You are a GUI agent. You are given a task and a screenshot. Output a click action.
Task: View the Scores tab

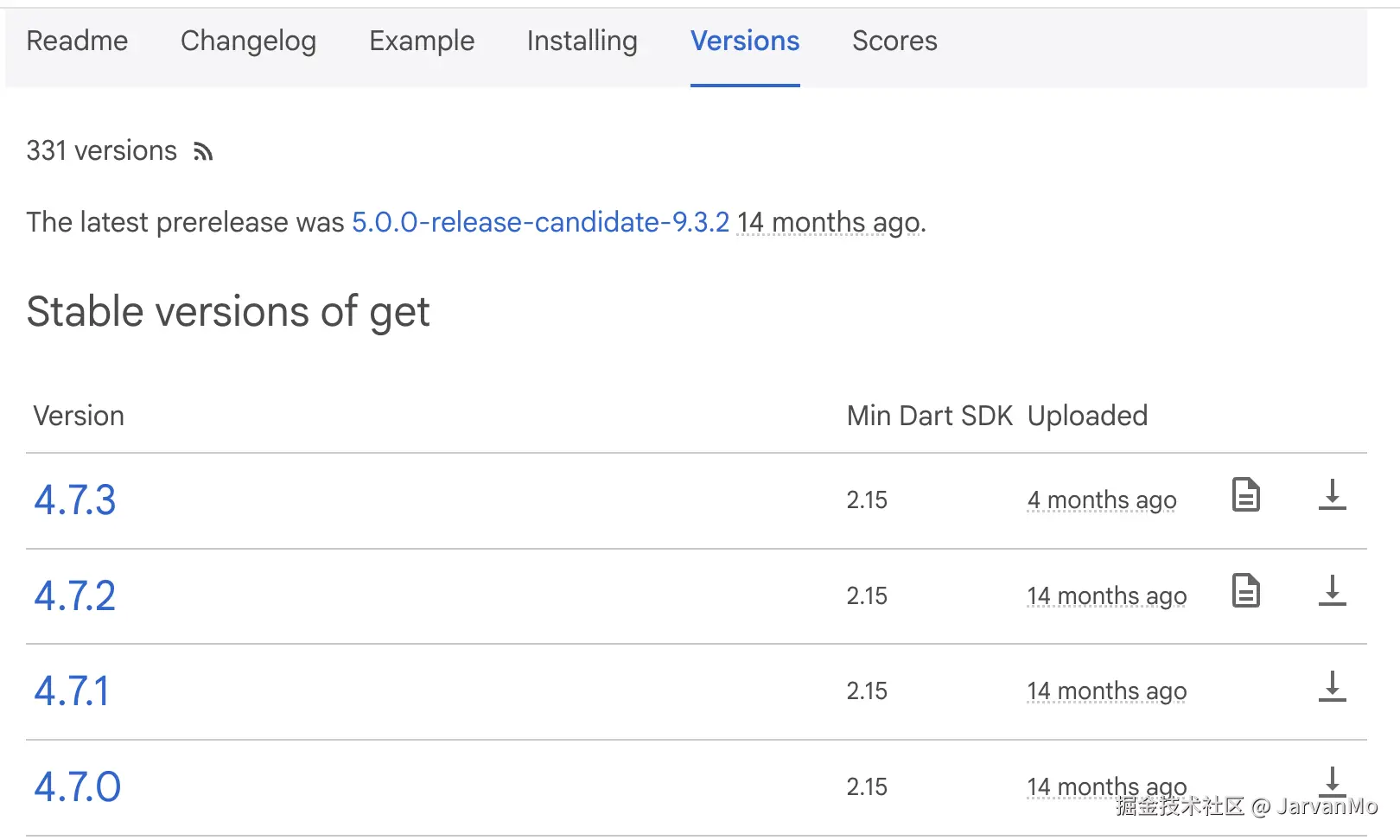tap(894, 41)
